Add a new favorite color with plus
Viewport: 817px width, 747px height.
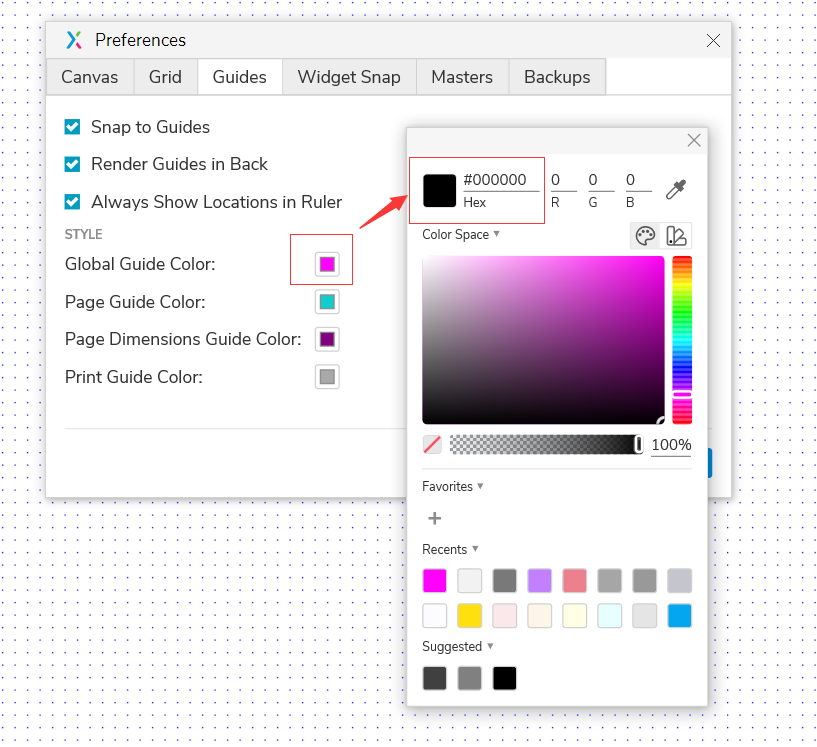(434, 518)
